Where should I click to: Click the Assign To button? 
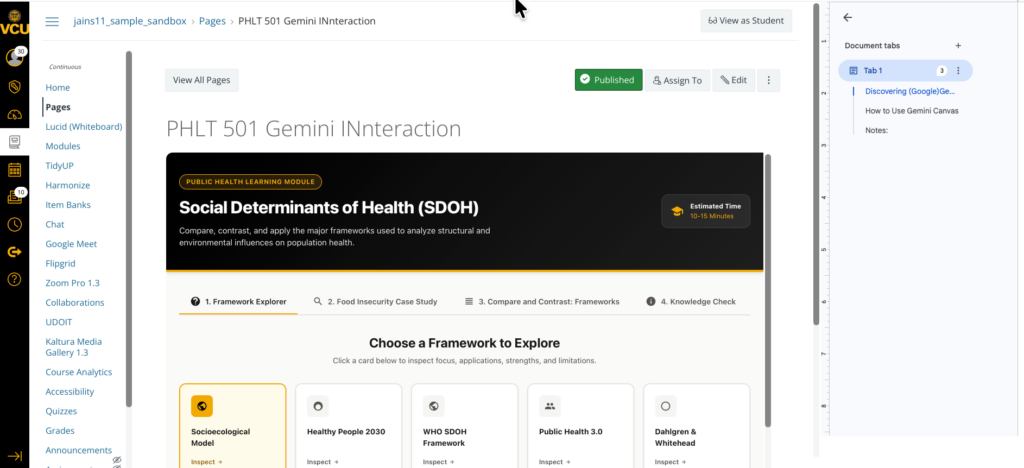[677, 80]
